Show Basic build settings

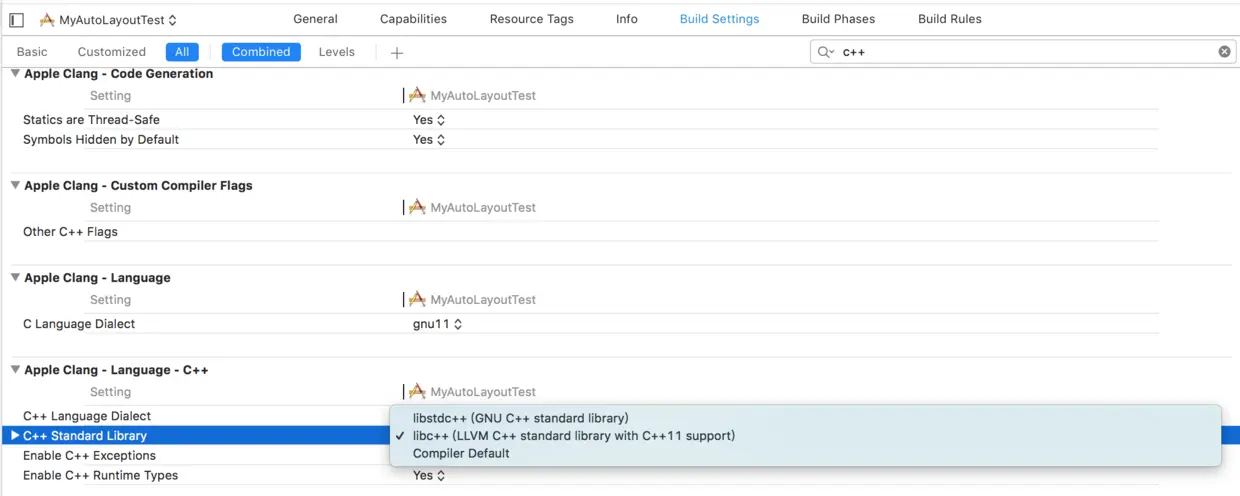pos(32,52)
